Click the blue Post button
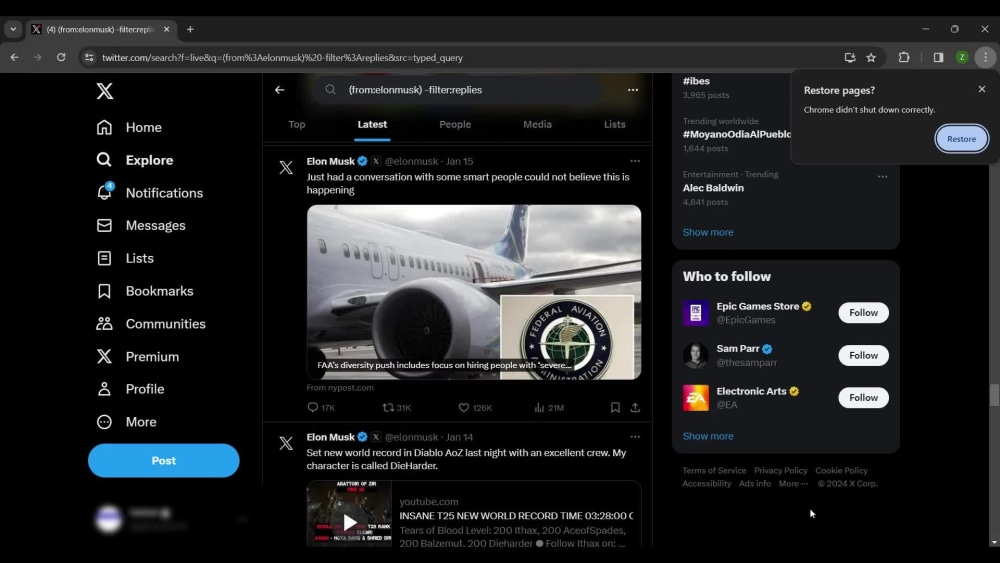Image resolution: width=1000 pixels, height=563 pixels. coord(163,460)
